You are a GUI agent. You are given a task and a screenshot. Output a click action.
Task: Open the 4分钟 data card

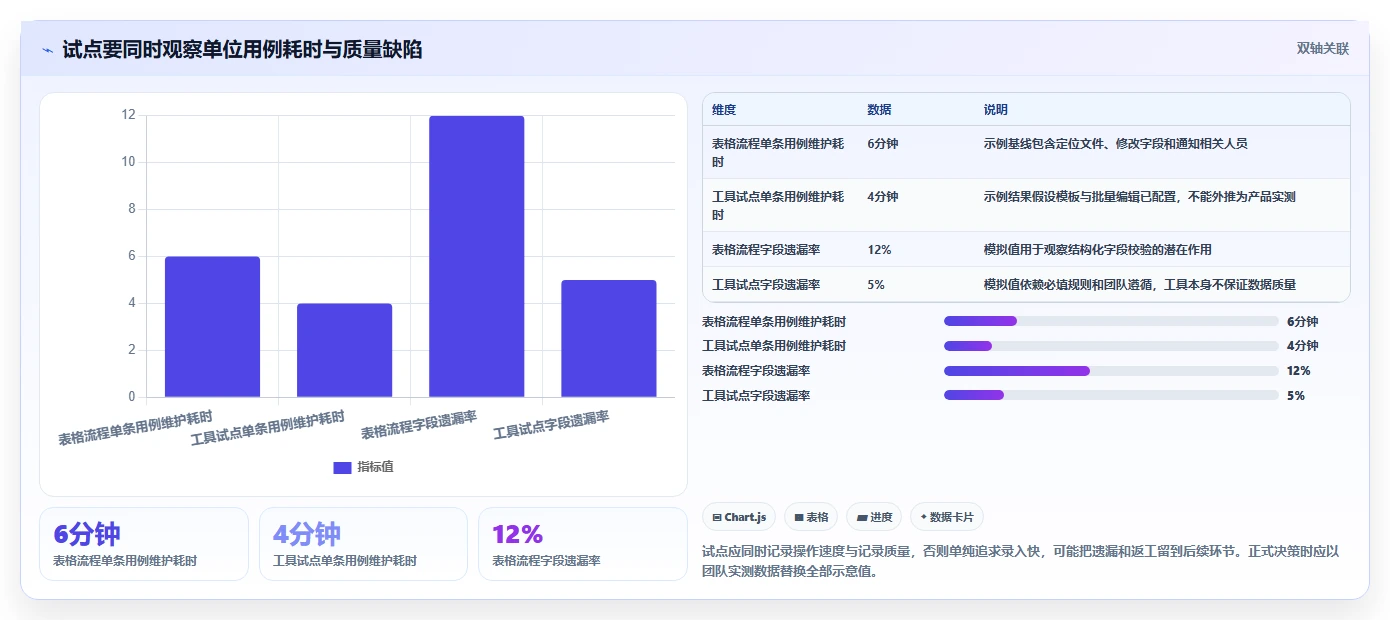363,544
